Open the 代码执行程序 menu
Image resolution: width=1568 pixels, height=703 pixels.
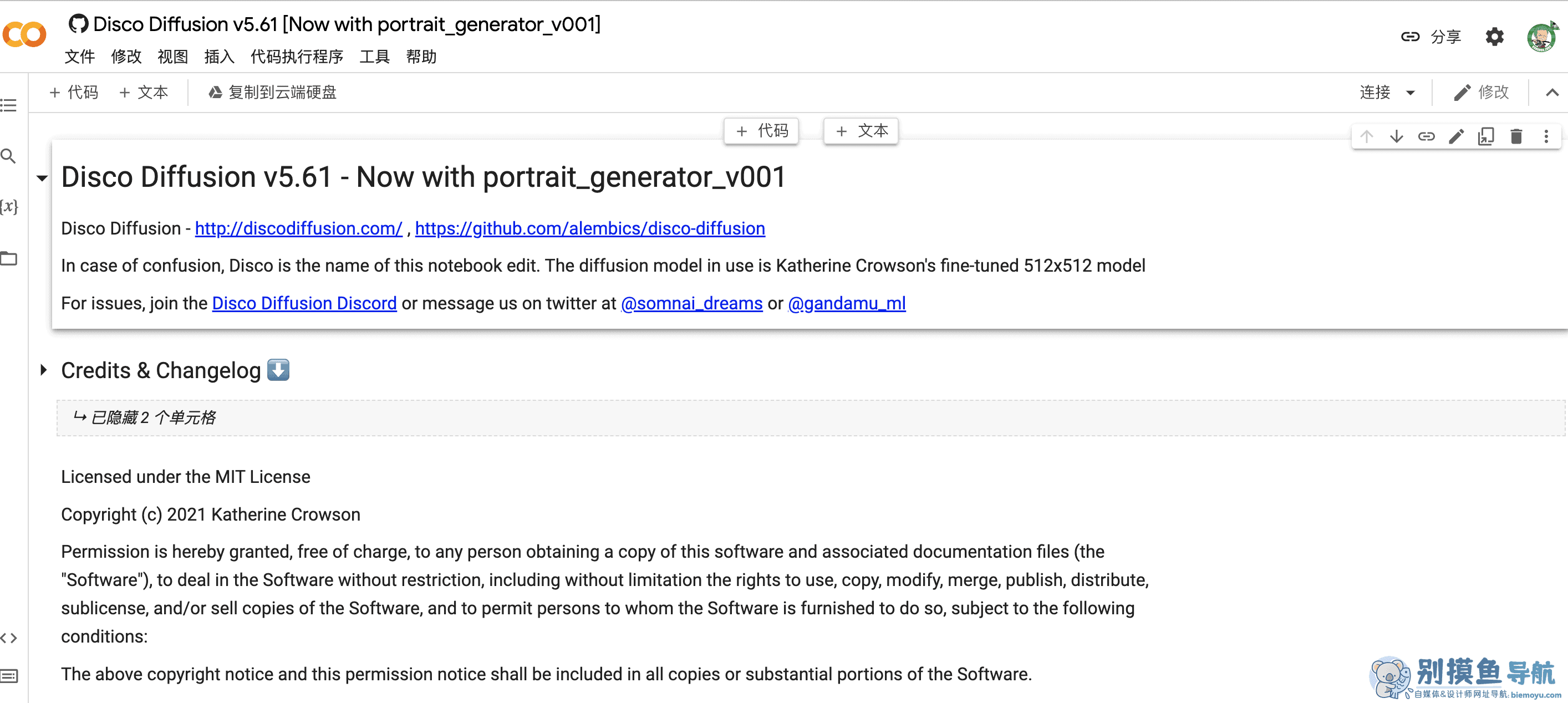click(x=297, y=57)
